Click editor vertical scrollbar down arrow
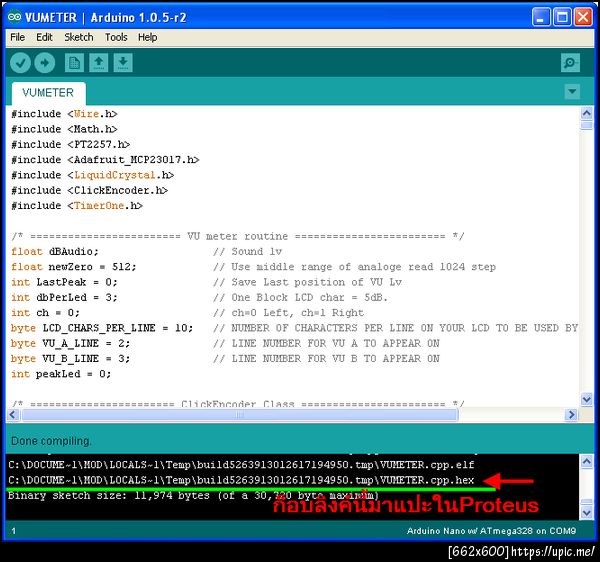Image resolution: width=600 pixels, height=562 pixels. click(x=587, y=399)
